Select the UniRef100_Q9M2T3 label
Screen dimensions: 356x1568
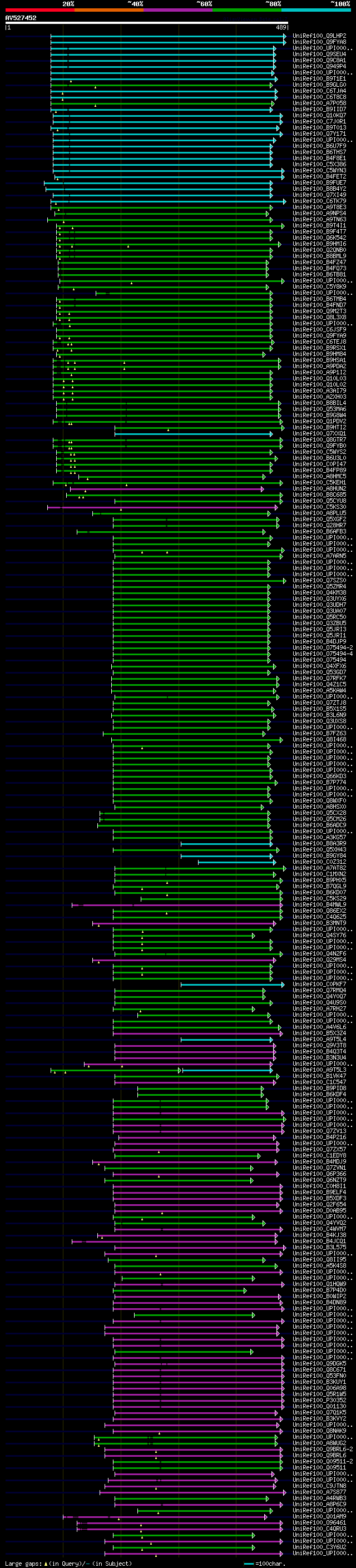click(319, 311)
